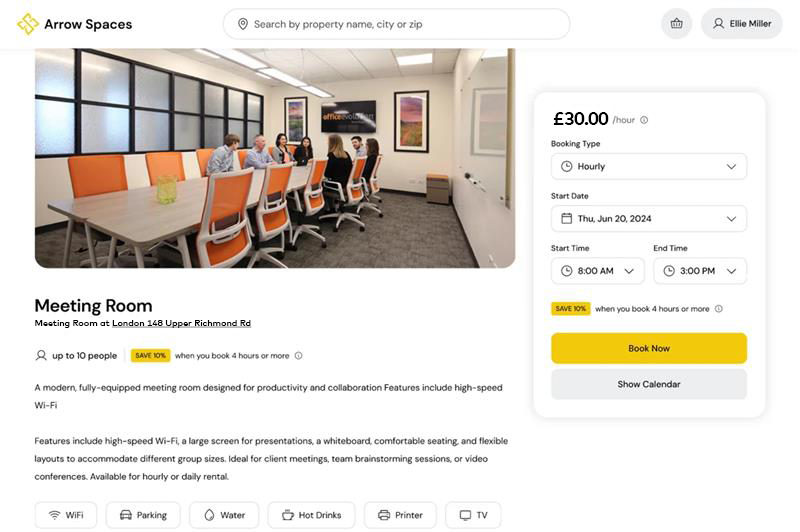Click the Water amenity drop icon
This screenshot has width=800, height=532.
tap(209, 515)
